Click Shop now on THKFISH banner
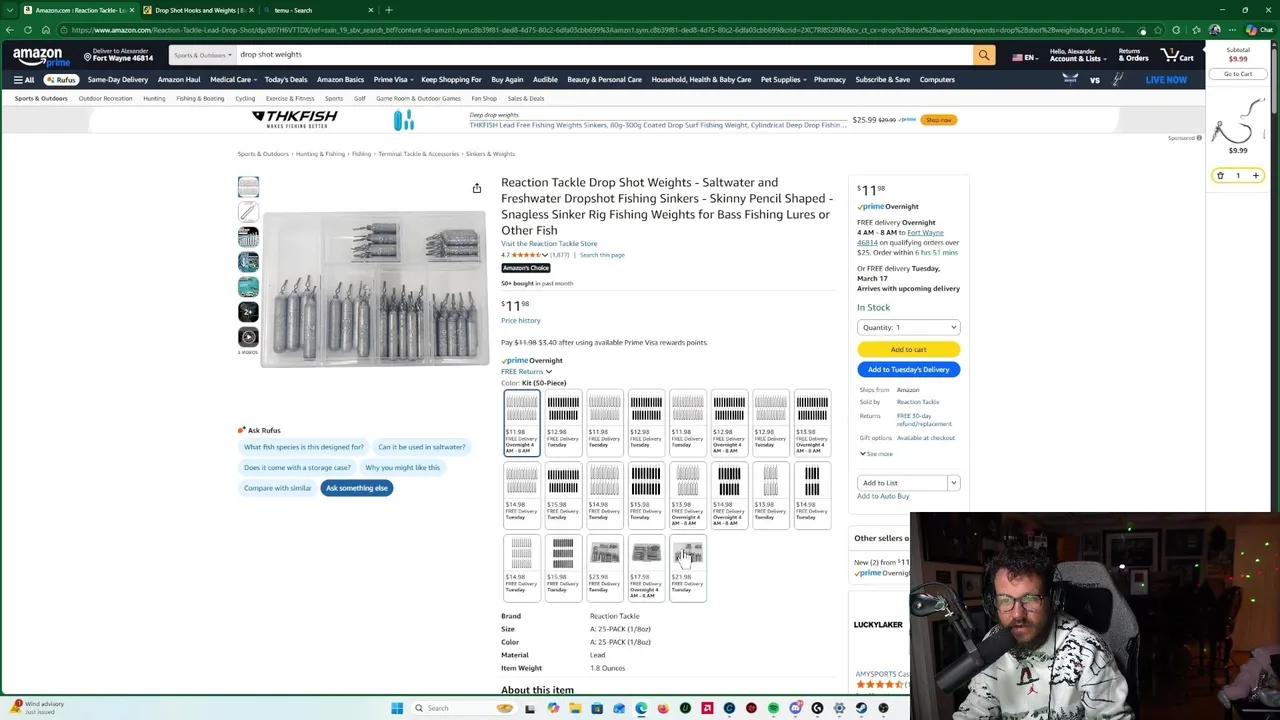 [938, 120]
